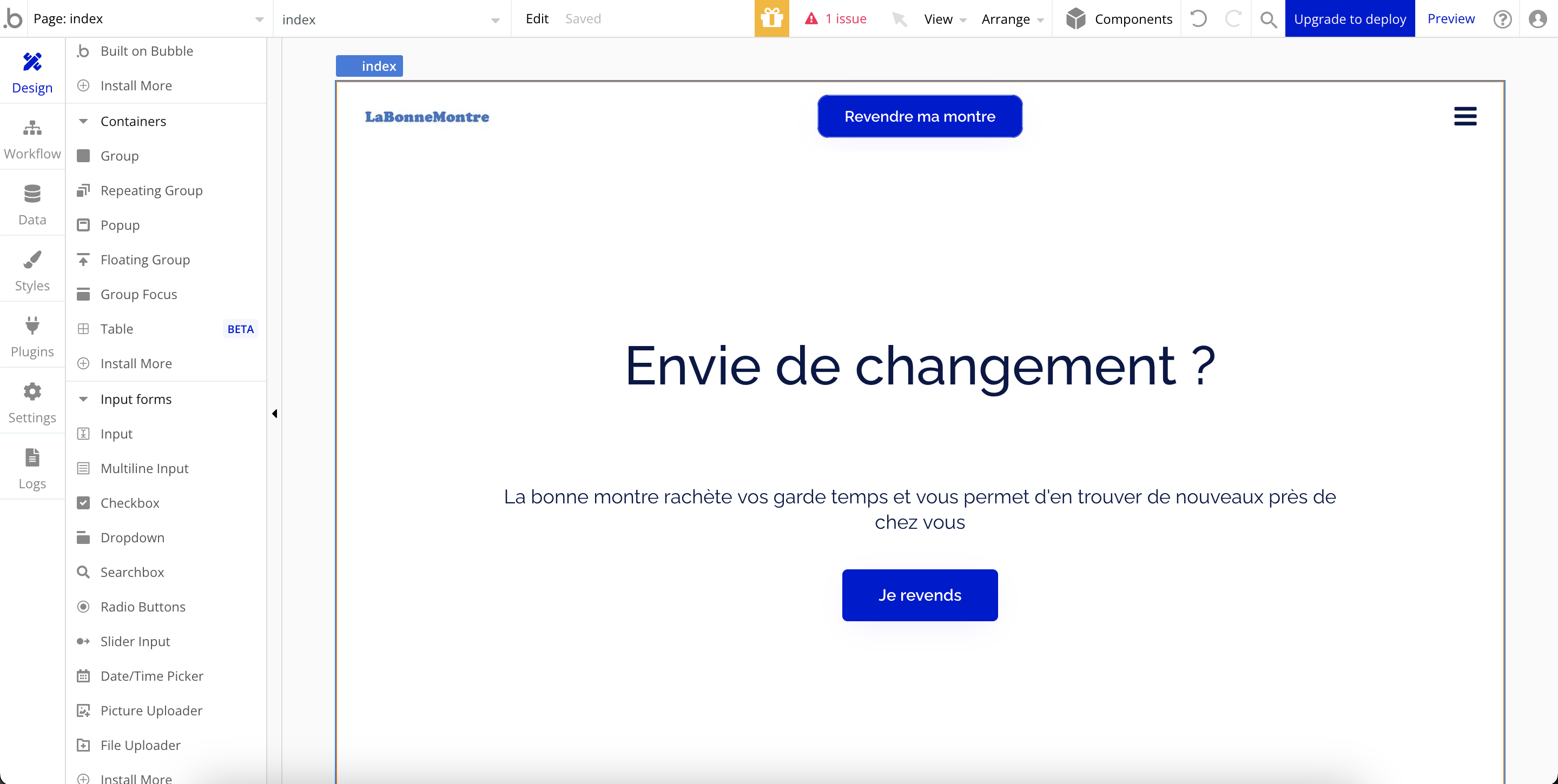Screen dimensions: 1558x784
Task: Open the Styles brush icon
Action: point(32,260)
